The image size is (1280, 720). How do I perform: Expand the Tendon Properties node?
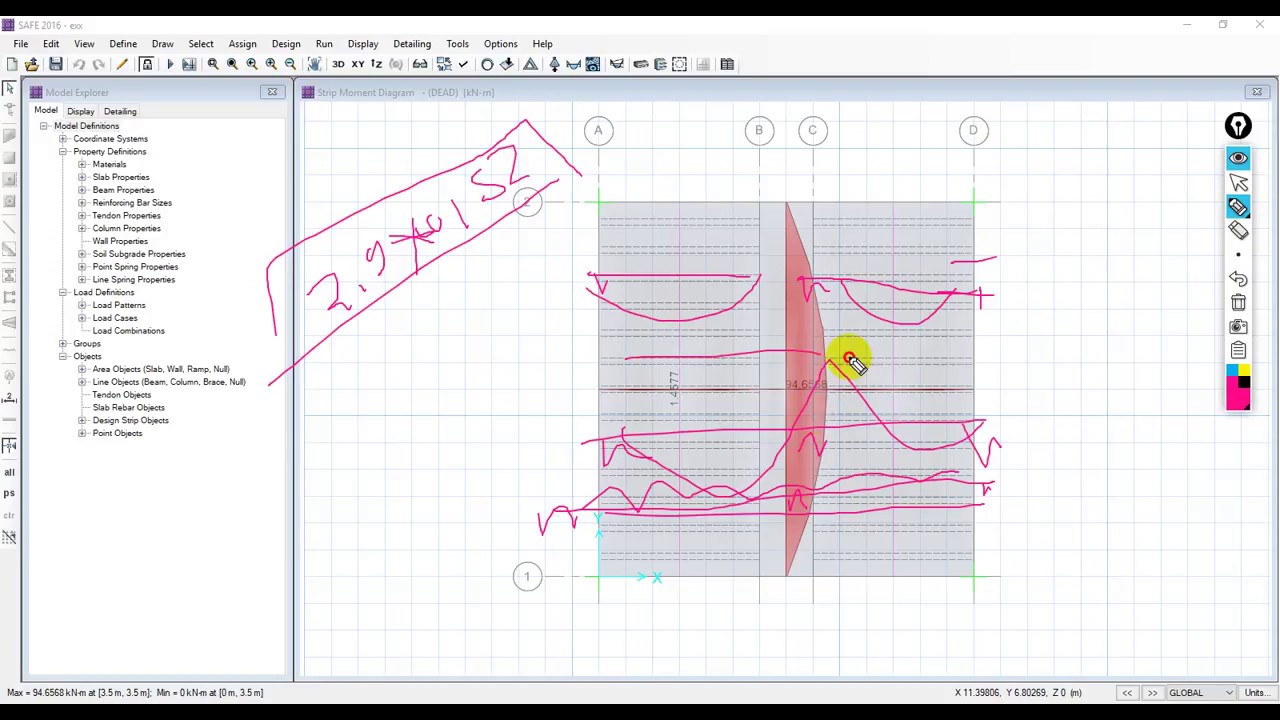coord(82,216)
